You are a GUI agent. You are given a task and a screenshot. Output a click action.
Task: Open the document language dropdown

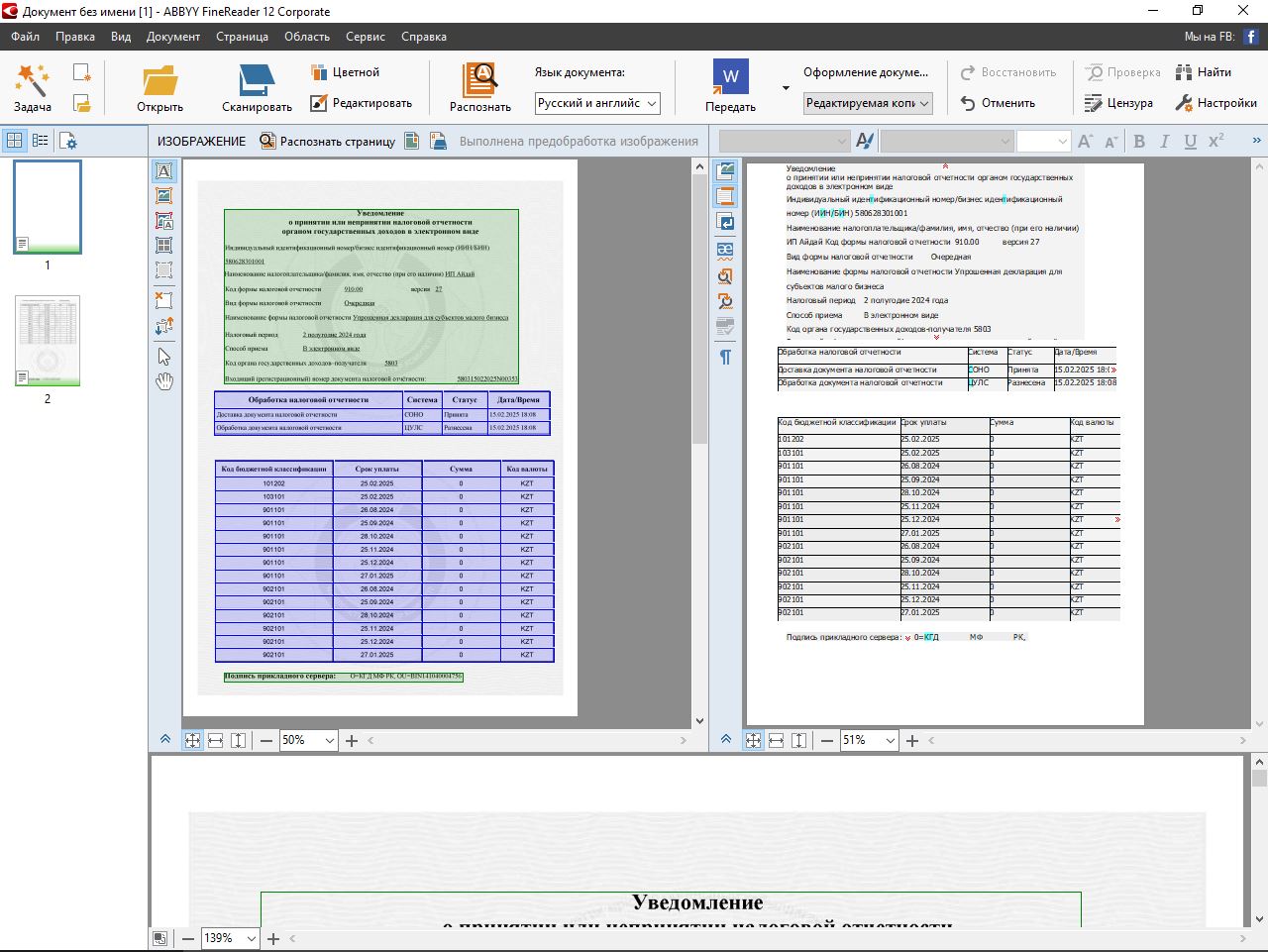598,103
